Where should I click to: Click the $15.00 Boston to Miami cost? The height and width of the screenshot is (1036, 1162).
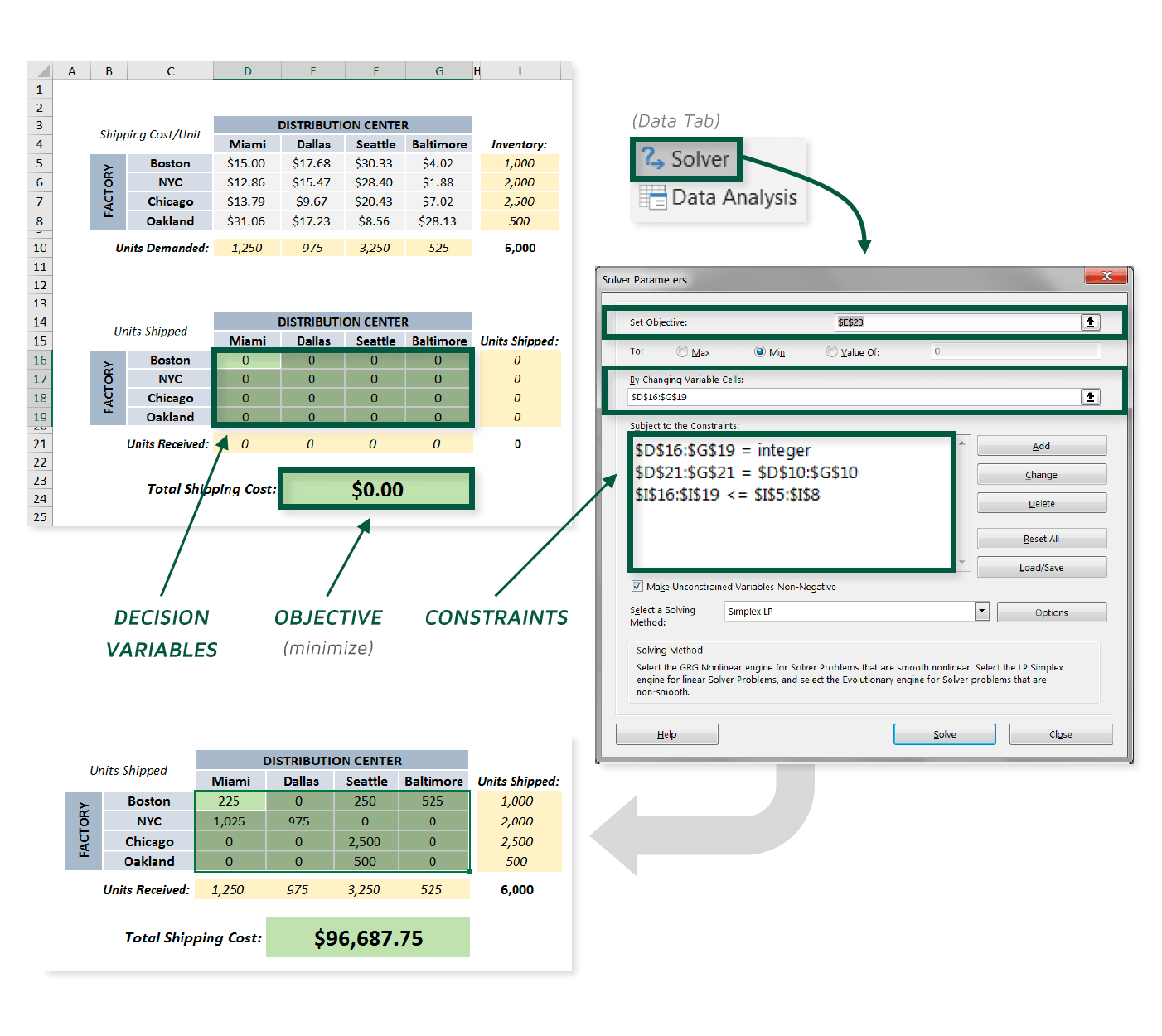[x=247, y=163]
